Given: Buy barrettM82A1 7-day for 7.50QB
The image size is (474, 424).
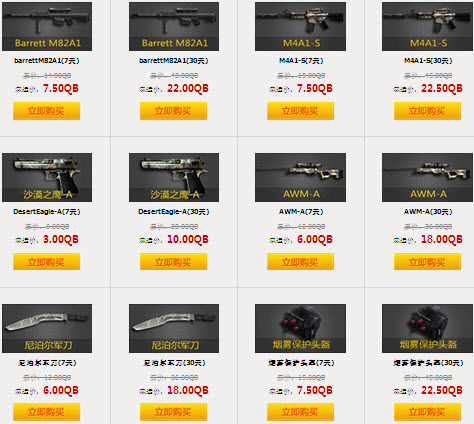Looking at the screenshot, I should pos(46,111).
